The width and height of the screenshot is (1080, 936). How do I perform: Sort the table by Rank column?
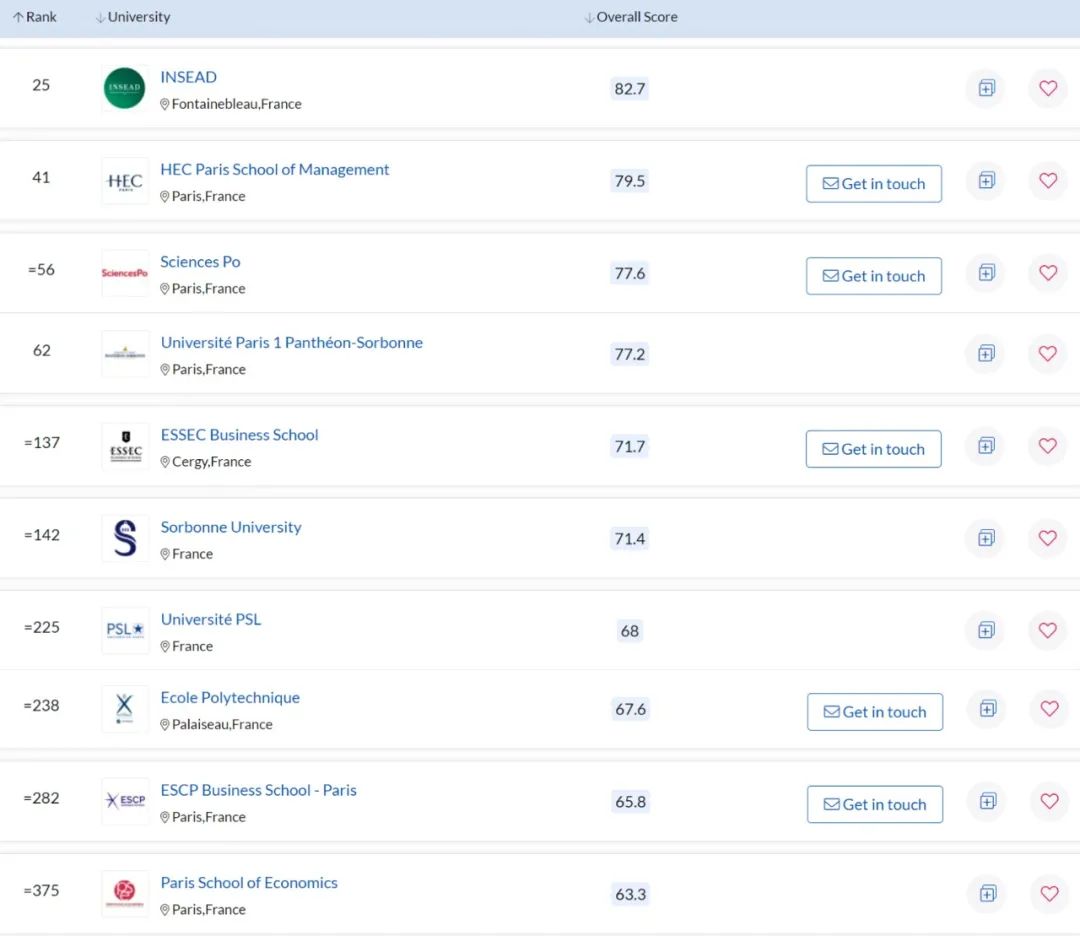pos(34,17)
